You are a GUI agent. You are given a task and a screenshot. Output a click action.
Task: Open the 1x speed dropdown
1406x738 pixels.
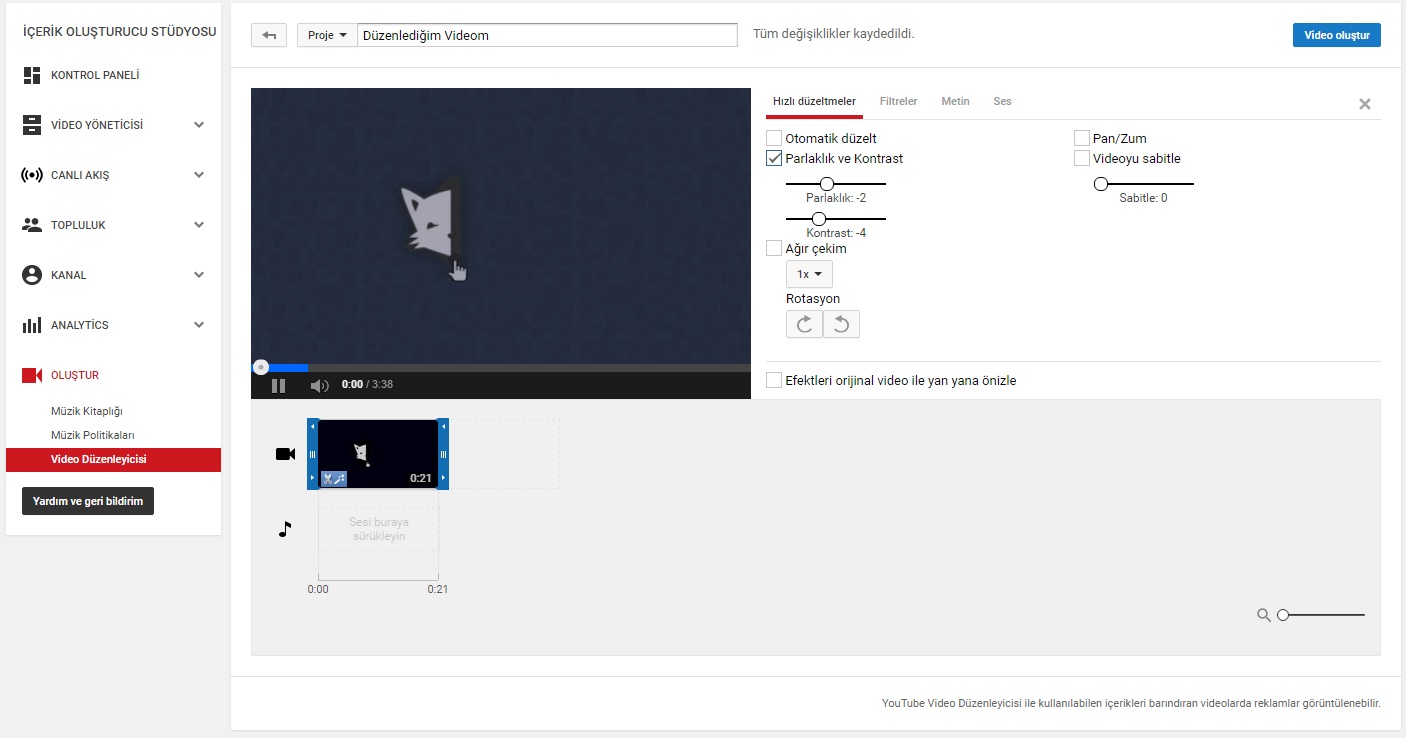[x=809, y=274]
